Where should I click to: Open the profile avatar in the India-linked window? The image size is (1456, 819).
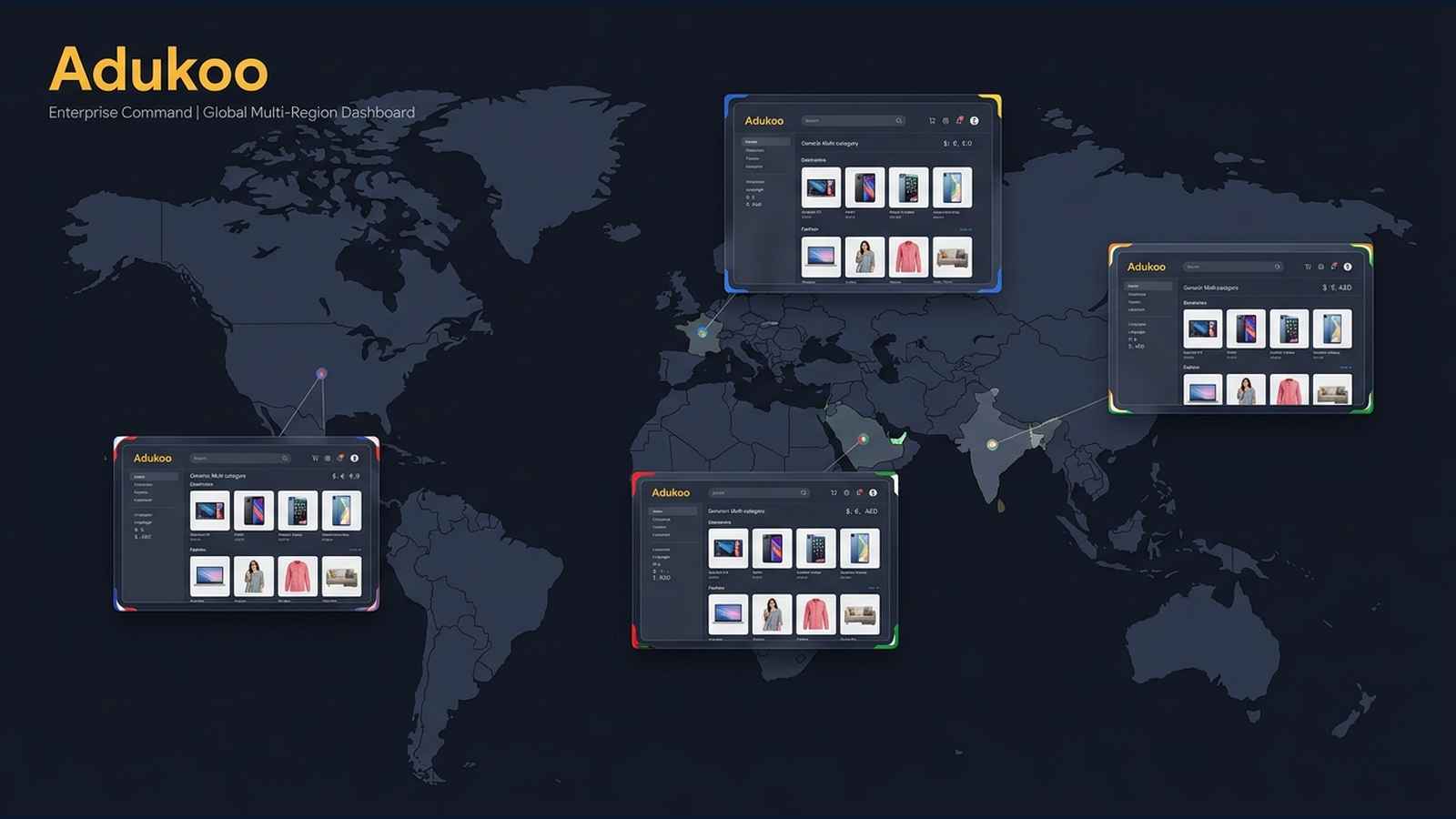pyautogui.click(x=1348, y=267)
